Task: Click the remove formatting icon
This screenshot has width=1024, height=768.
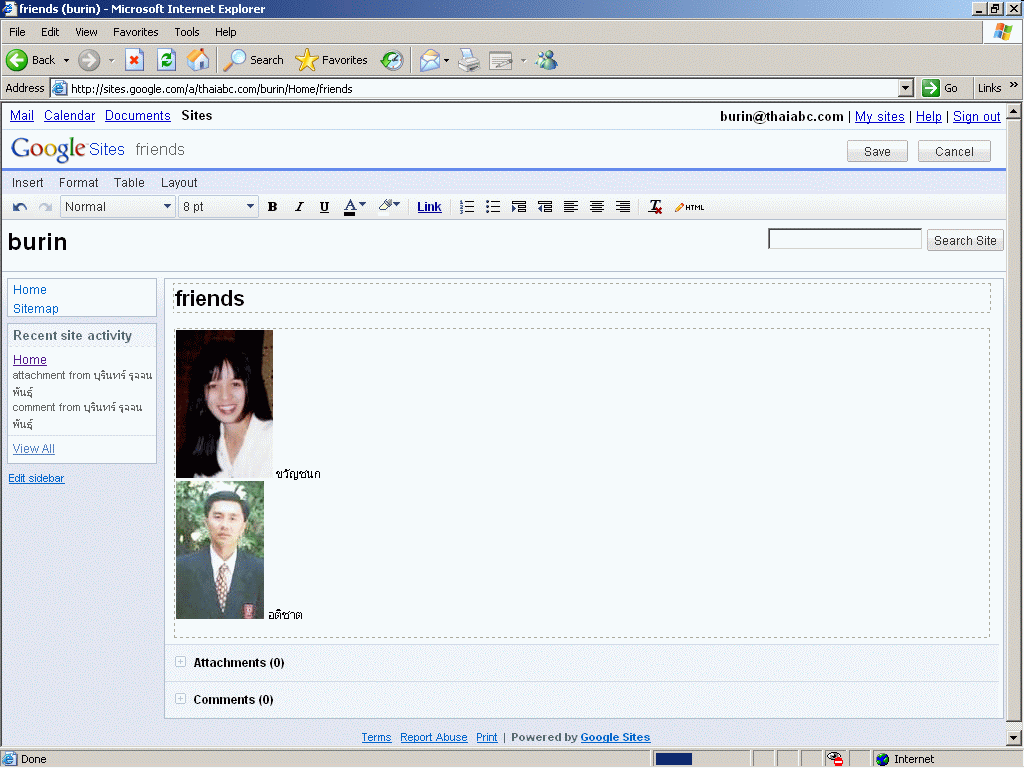Action: pyautogui.click(x=655, y=207)
